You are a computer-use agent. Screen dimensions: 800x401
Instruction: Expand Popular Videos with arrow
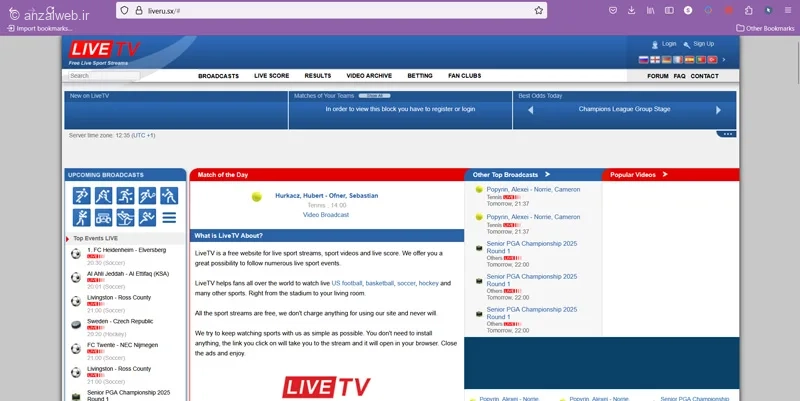[665, 174]
